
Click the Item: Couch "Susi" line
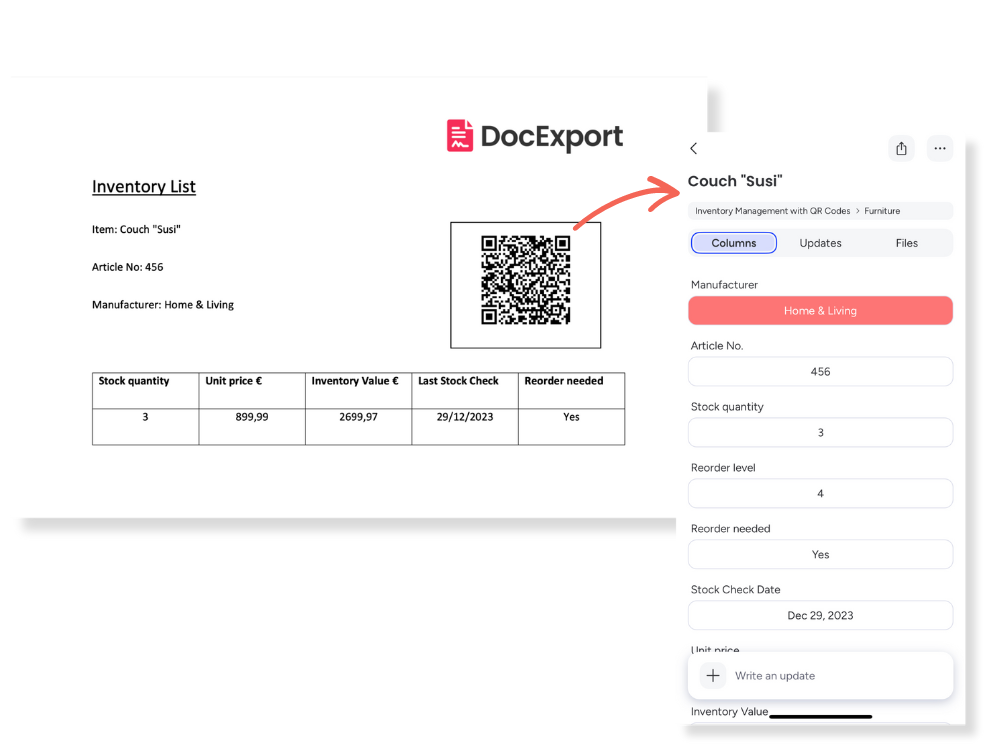click(136, 229)
